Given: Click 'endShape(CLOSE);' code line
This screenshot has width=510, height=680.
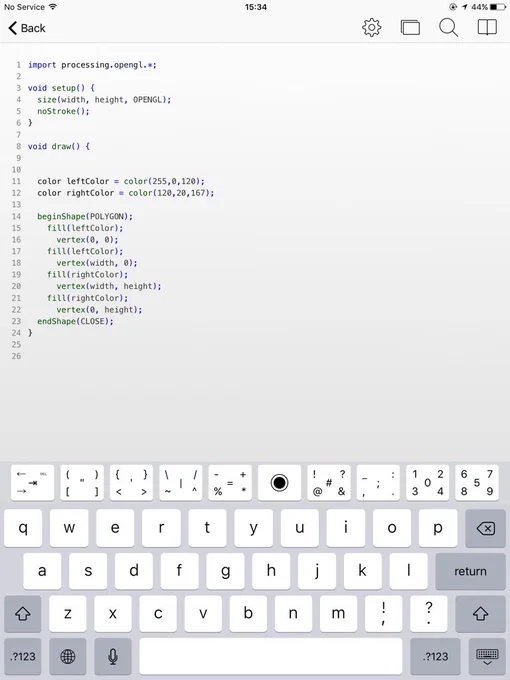Looking at the screenshot, I should [x=75, y=321].
